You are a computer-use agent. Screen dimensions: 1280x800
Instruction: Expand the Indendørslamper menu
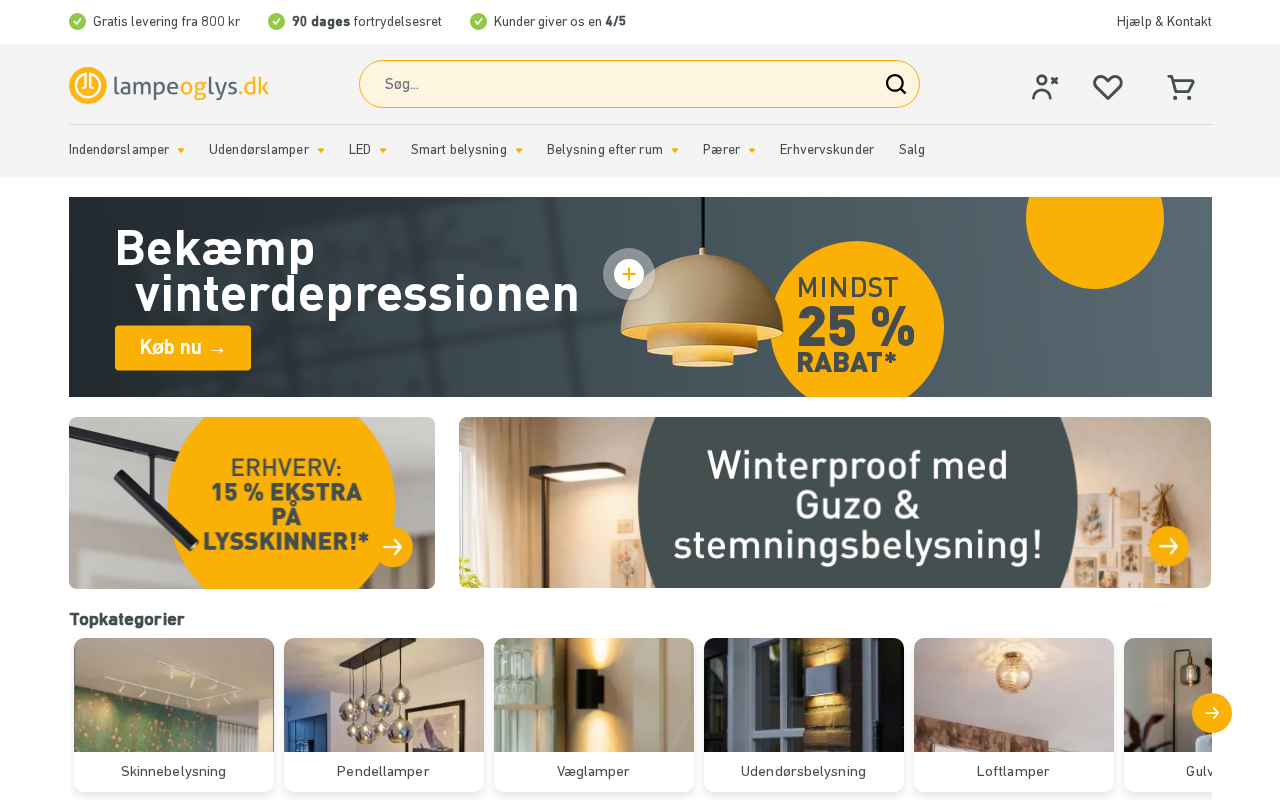coord(127,150)
